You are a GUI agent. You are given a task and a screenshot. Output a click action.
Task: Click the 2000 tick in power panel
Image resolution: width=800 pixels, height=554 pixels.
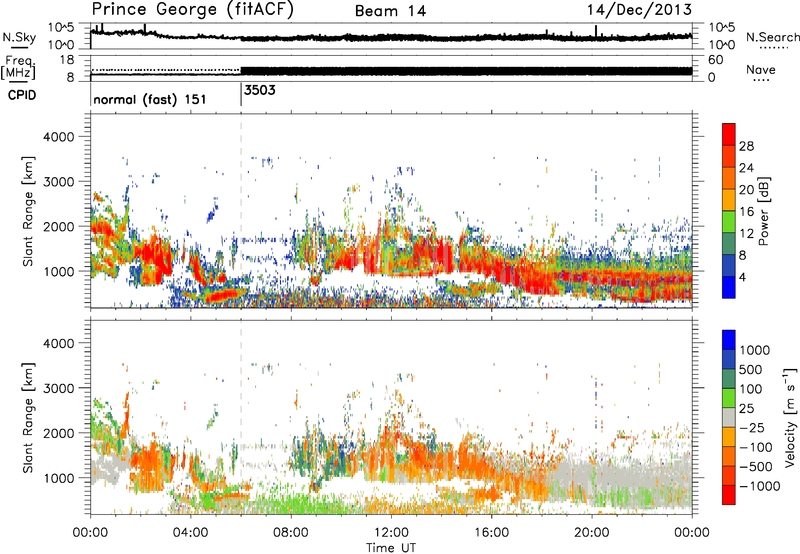59,226
